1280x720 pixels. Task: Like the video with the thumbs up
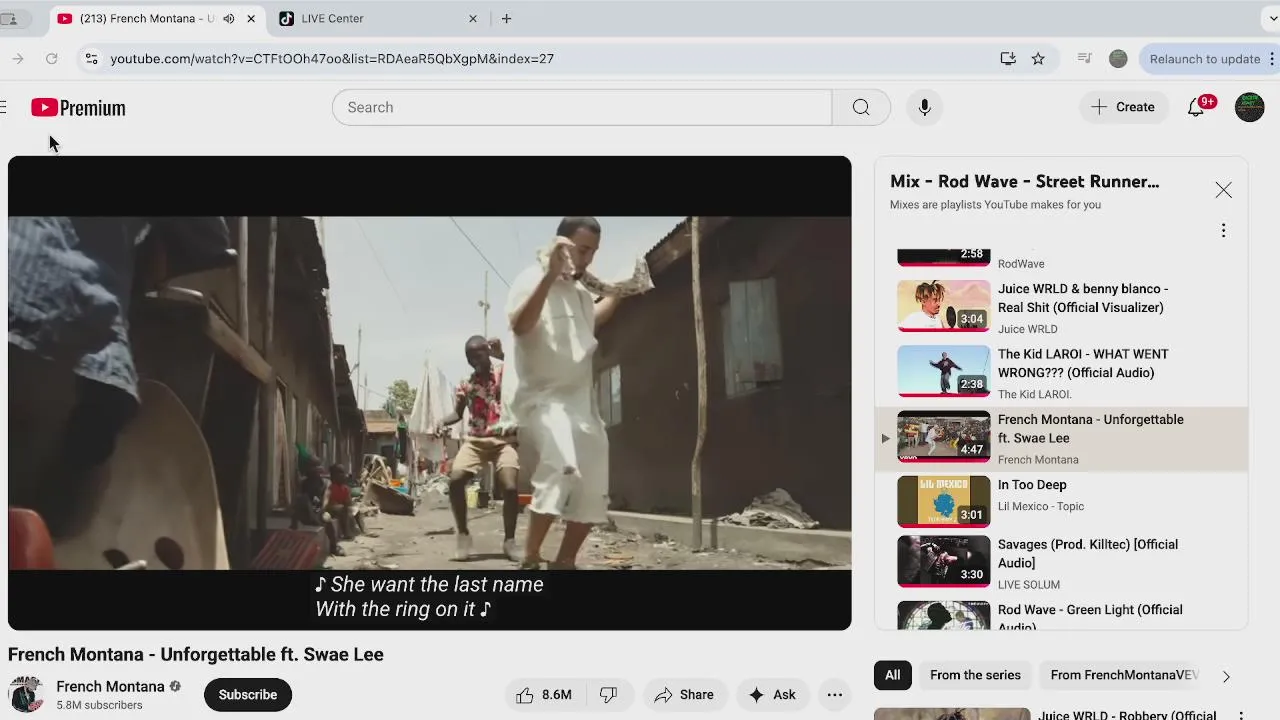pyautogui.click(x=543, y=695)
